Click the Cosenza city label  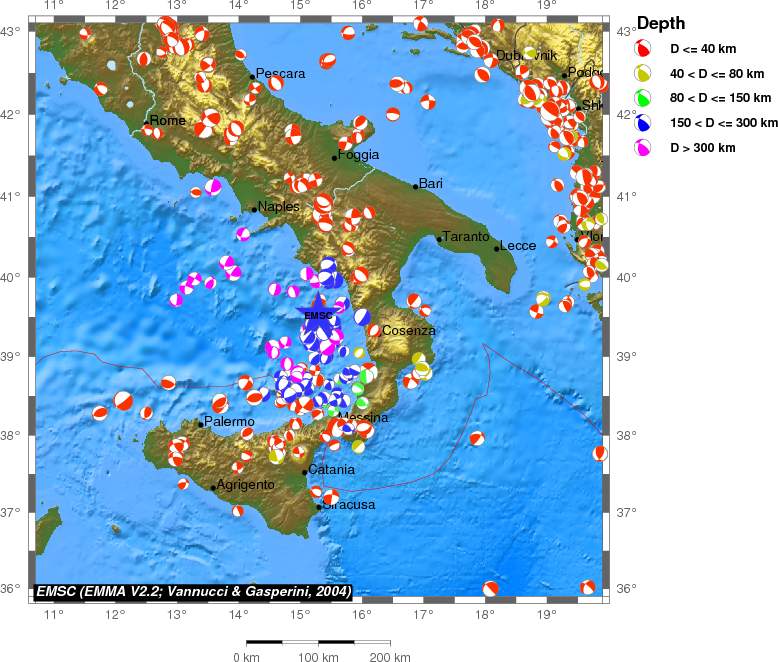click(x=409, y=330)
